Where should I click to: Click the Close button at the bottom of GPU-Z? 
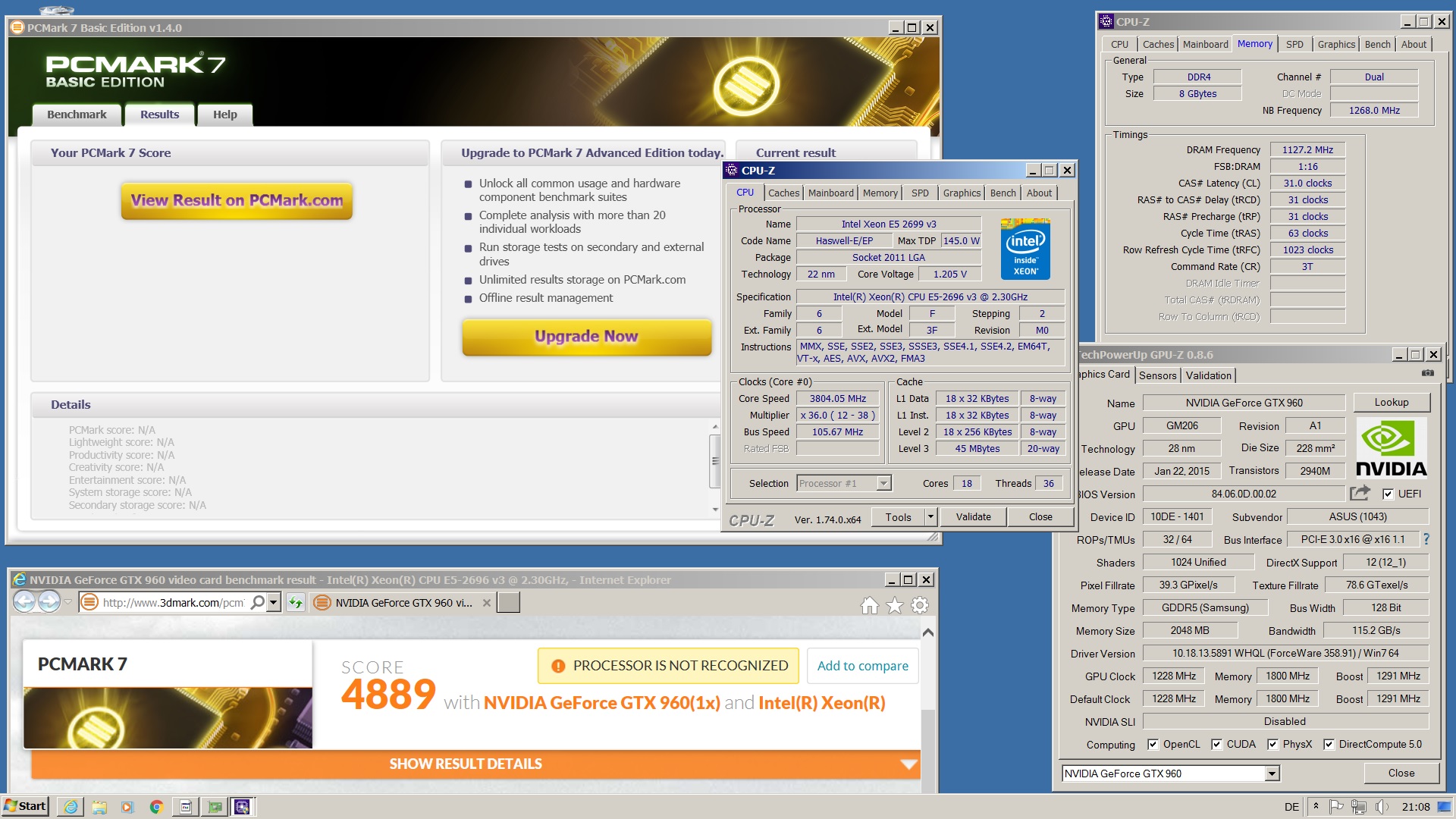click(1401, 773)
